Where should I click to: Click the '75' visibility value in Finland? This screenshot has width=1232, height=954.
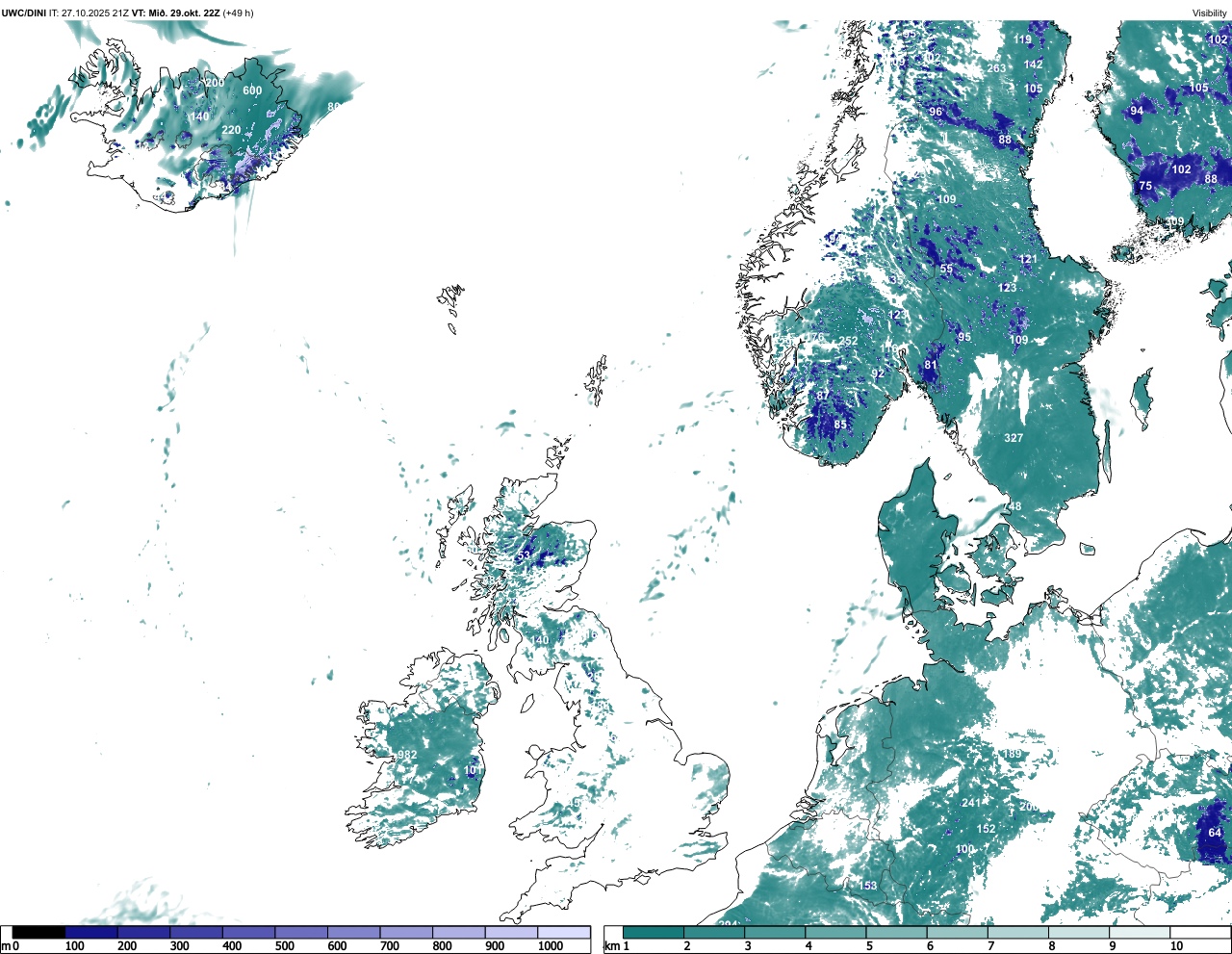tap(1145, 187)
